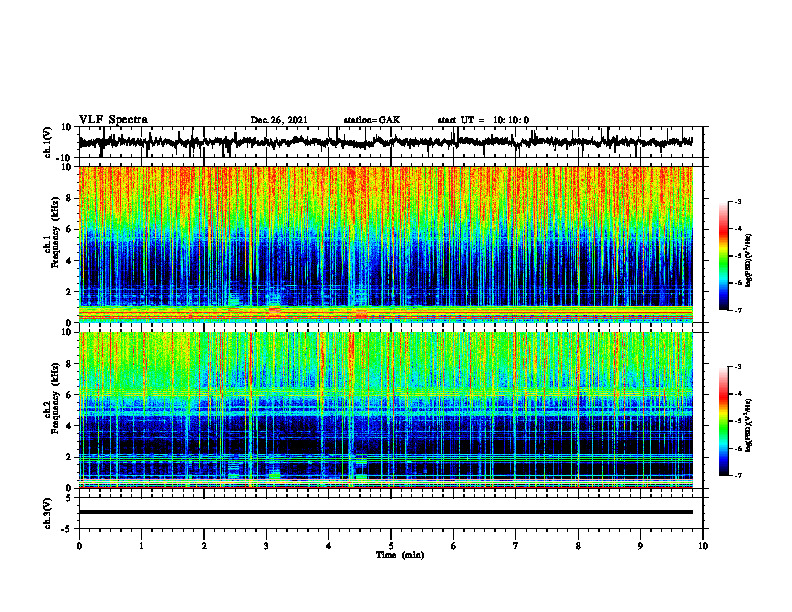The height and width of the screenshot is (612, 792).
Task: Click the "6" tick on the time axis
Action: pyautogui.click(x=454, y=546)
